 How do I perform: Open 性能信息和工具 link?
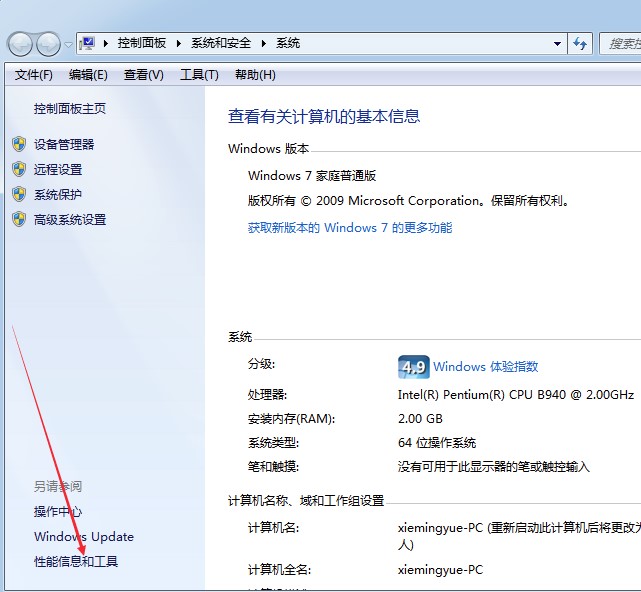(76, 561)
